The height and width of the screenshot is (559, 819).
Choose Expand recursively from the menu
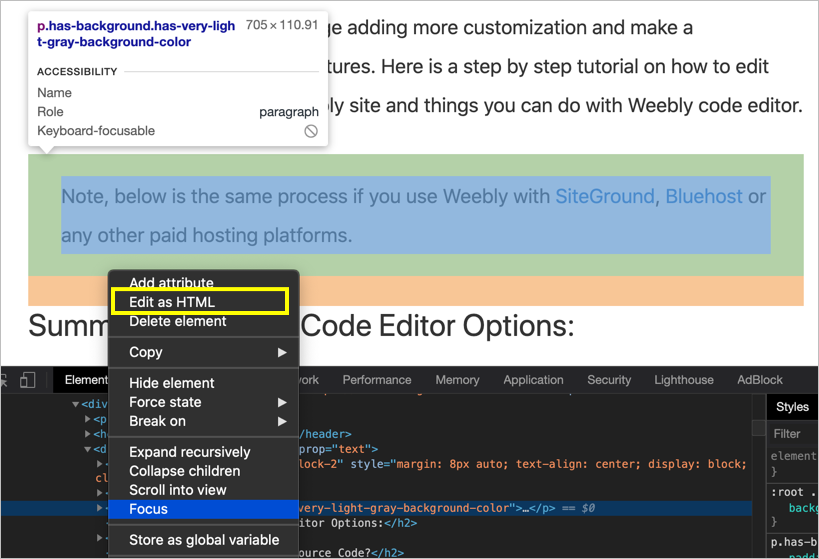click(x=190, y=452)
